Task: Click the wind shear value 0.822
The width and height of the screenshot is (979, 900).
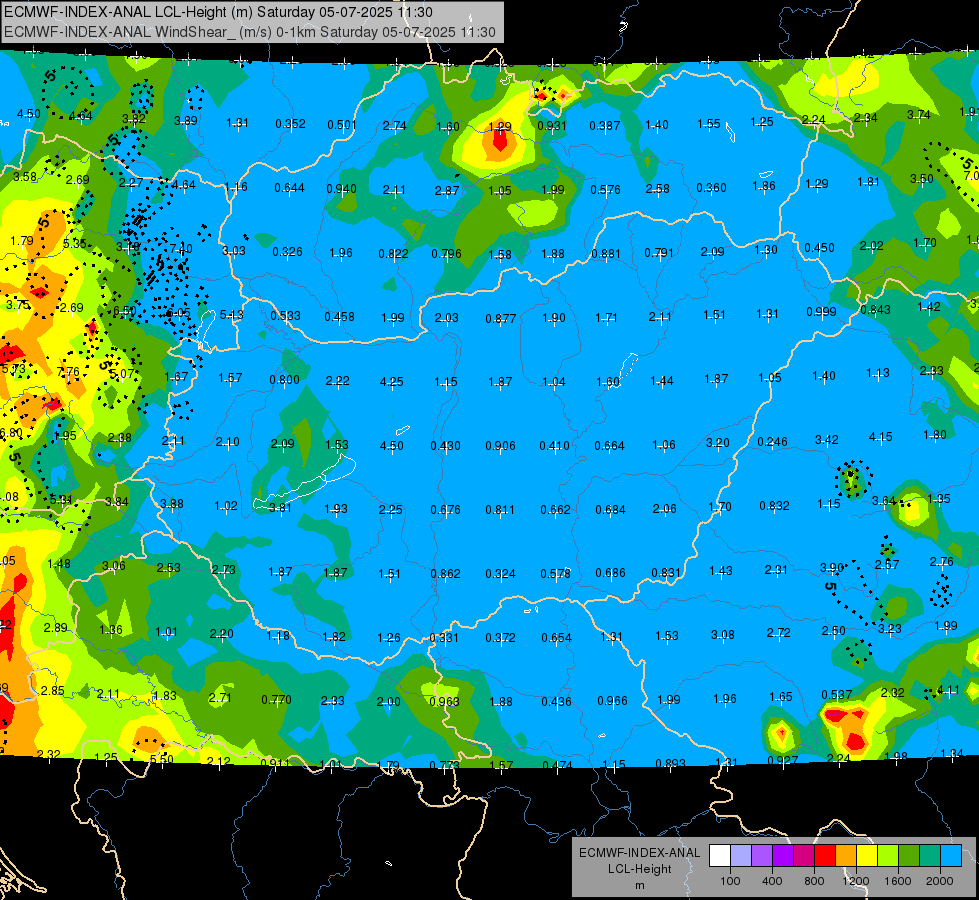Action: (x=393, y=253)
